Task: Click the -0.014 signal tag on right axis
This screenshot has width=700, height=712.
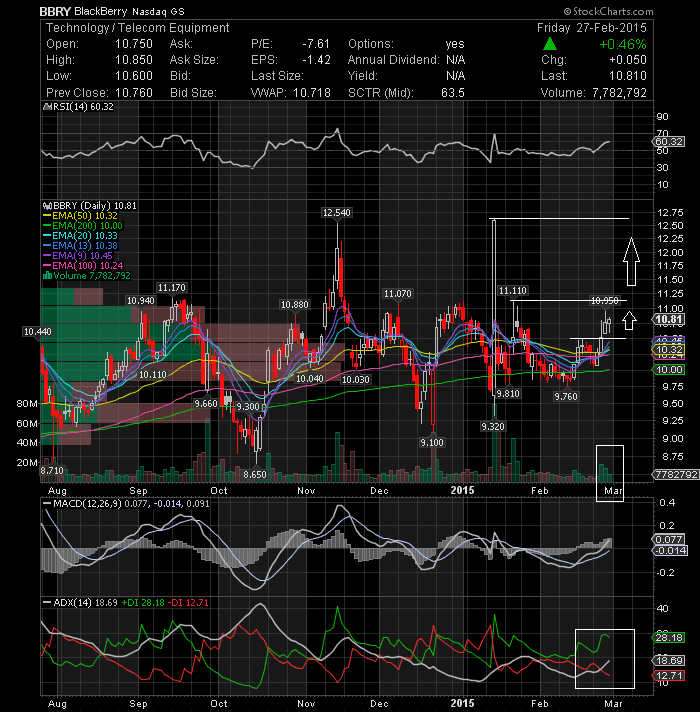Action: coord(670,551)
